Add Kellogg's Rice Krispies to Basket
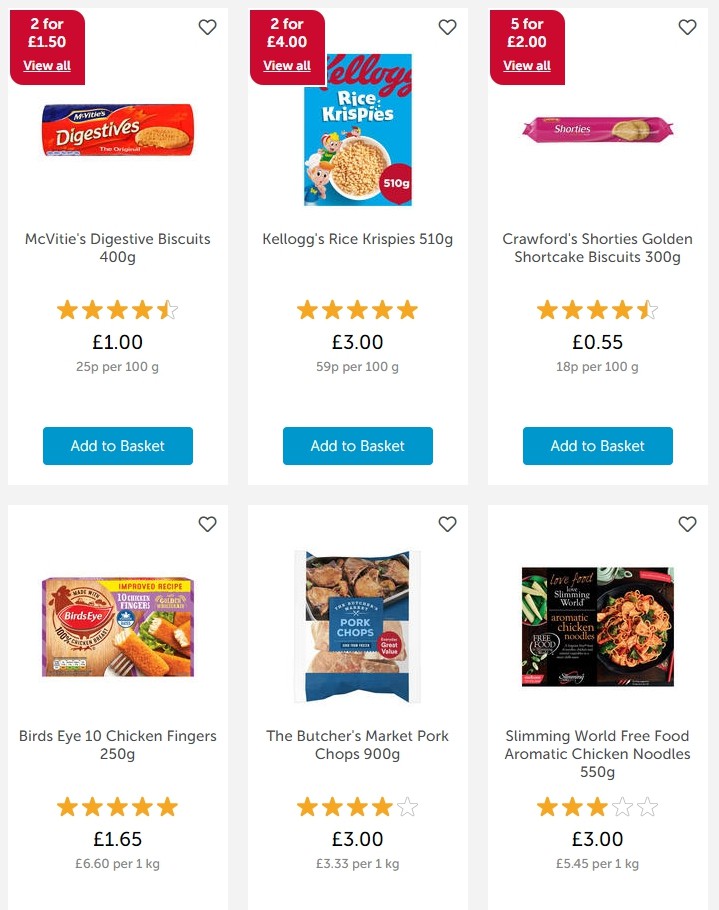The height and width of the screenshot is (910, 719). point(357,446)
